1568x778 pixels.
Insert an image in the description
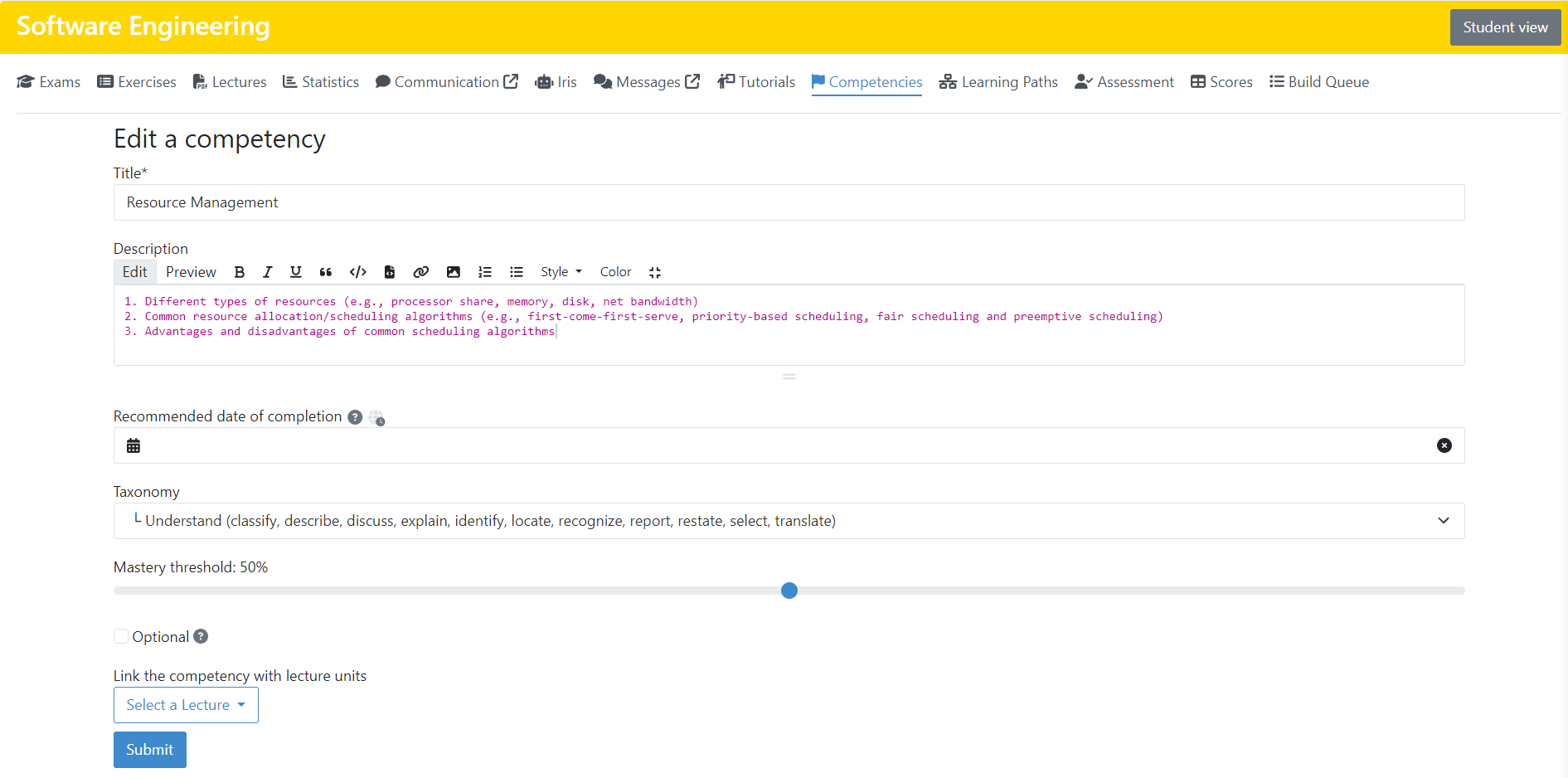[454, 272]
